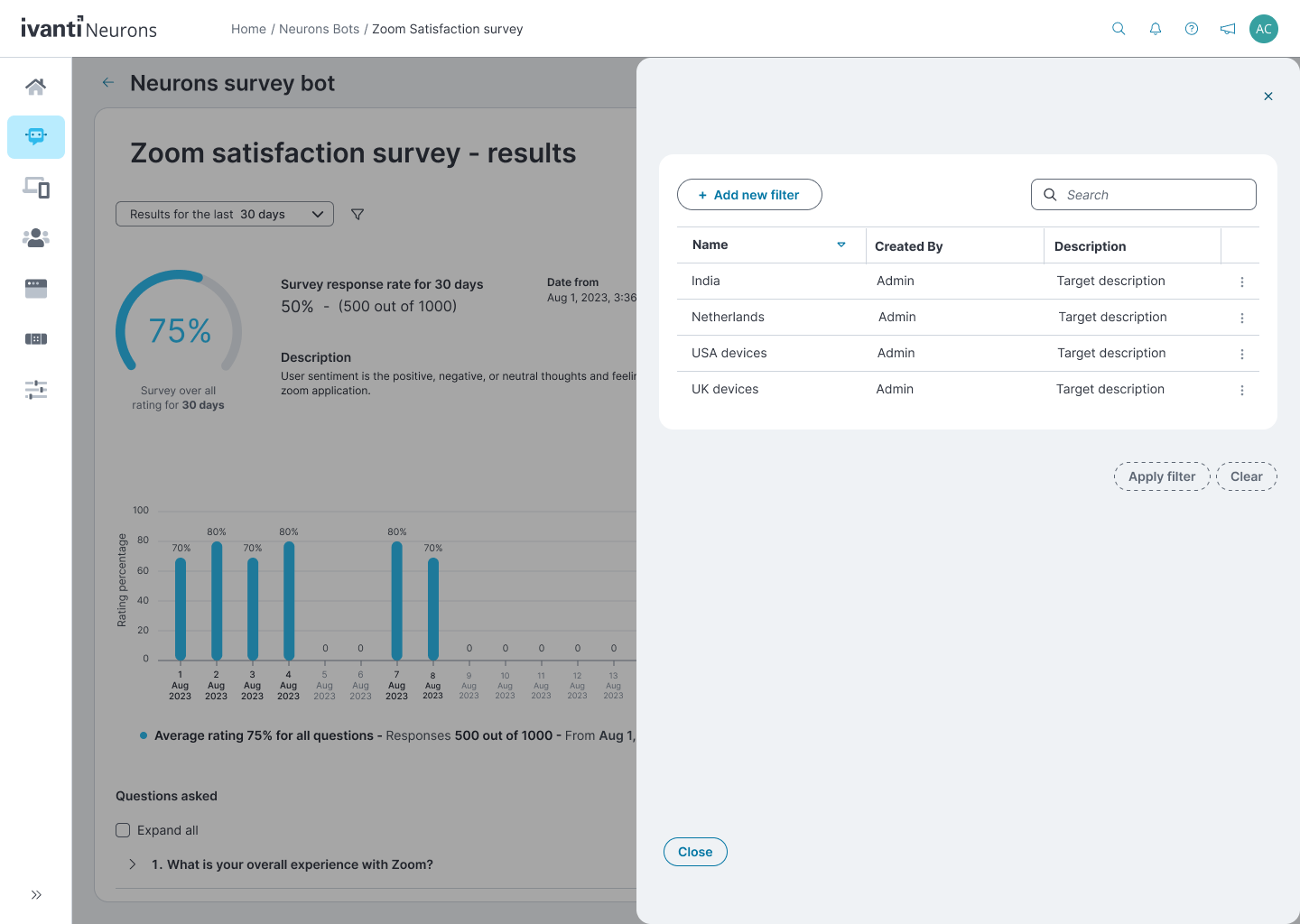Open the application window sidebar icon
This screenshot has width=1300, height=924.
click(x=36, y=289)
